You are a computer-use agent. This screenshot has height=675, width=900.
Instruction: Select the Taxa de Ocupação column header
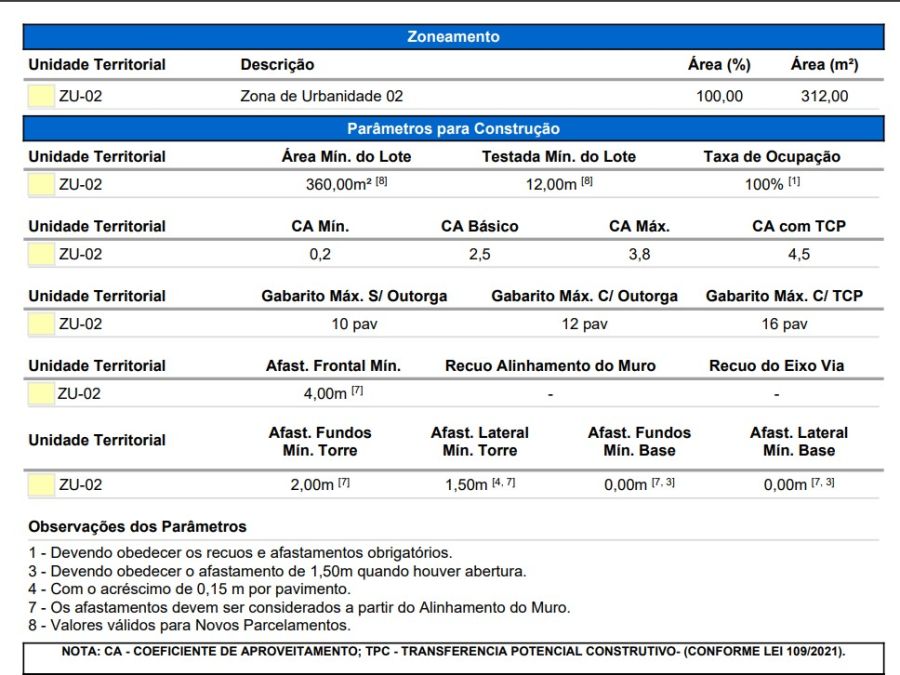[x=771, y=157]
